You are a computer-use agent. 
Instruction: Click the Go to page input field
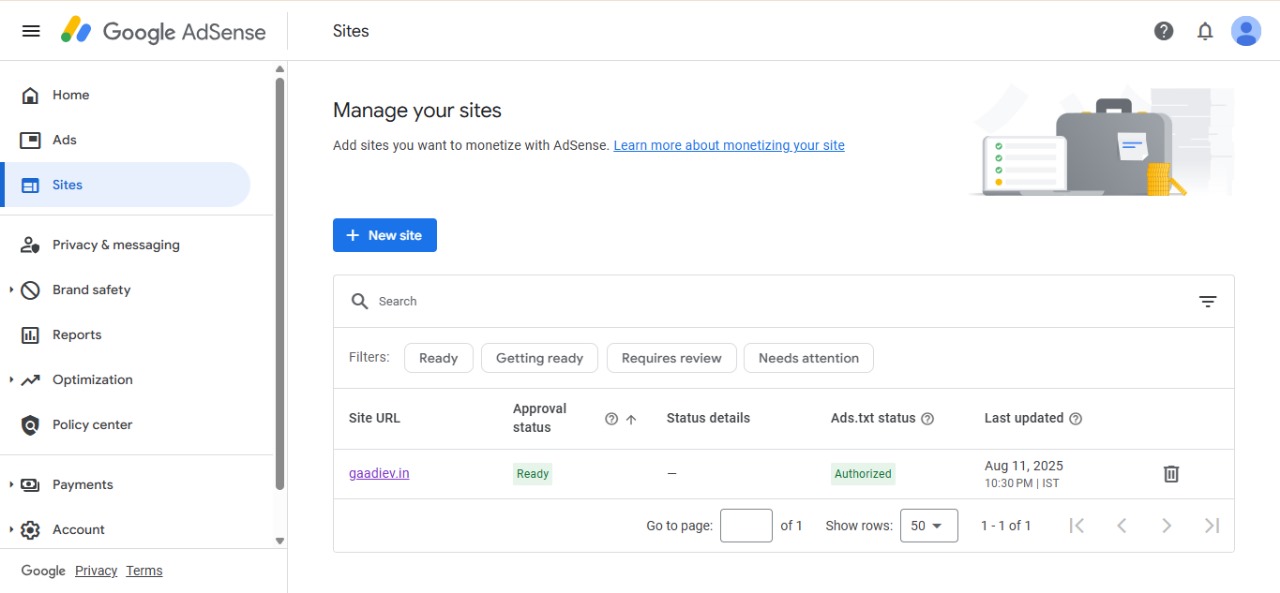pos(746,526)
